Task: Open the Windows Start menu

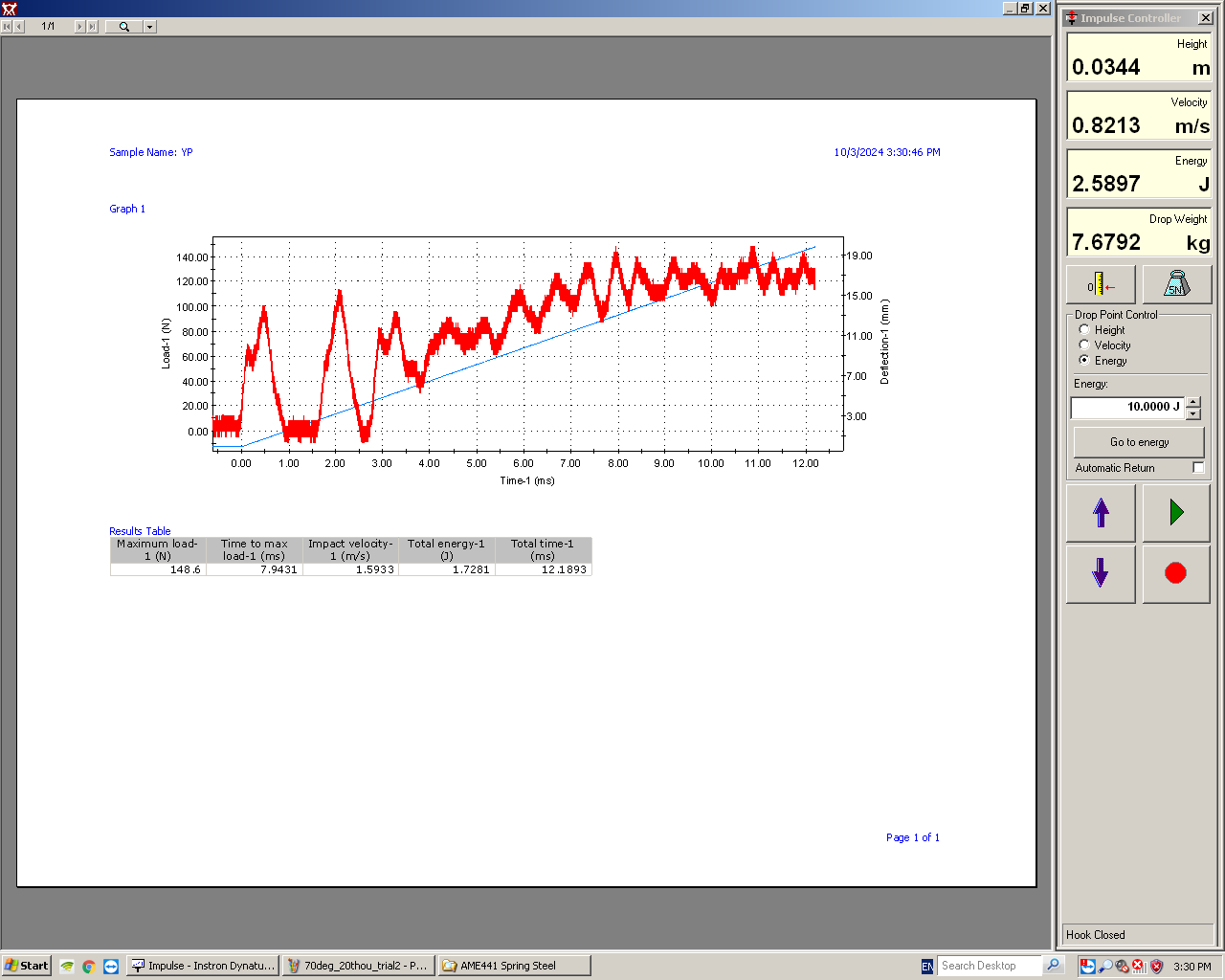Action: point(27,967)
